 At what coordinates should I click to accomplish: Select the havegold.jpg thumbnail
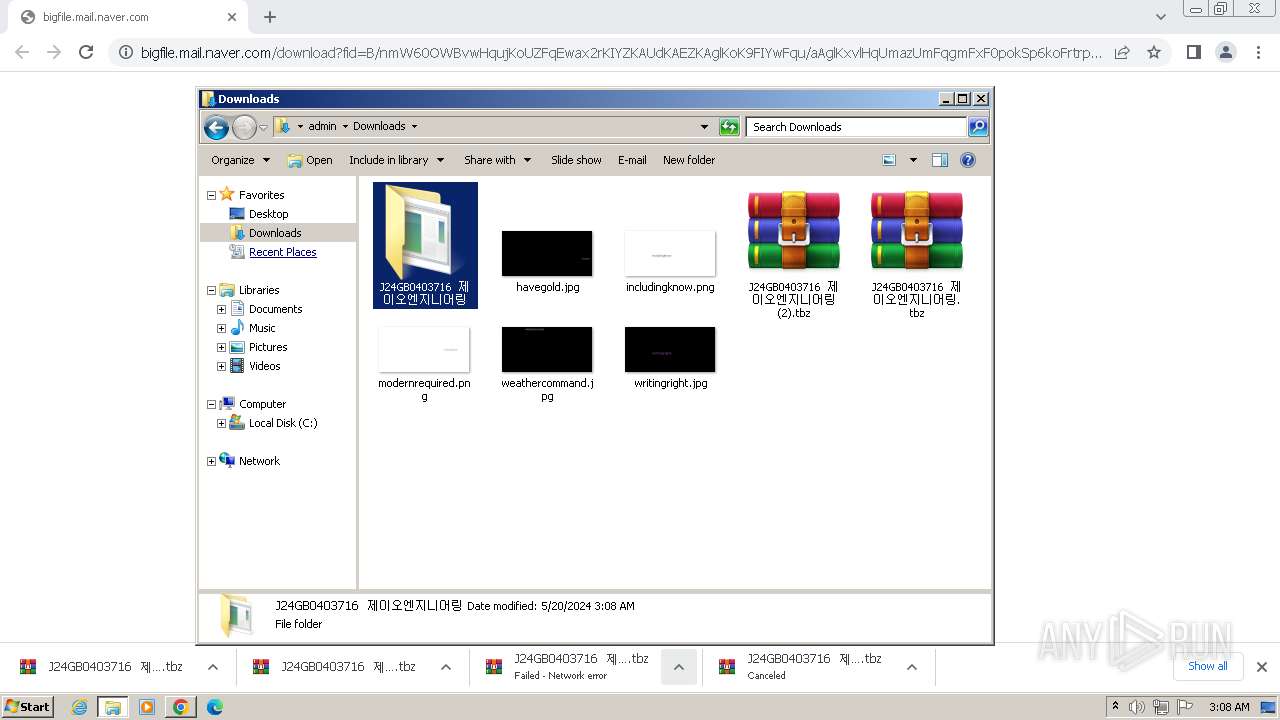click(x=547, y=253)
